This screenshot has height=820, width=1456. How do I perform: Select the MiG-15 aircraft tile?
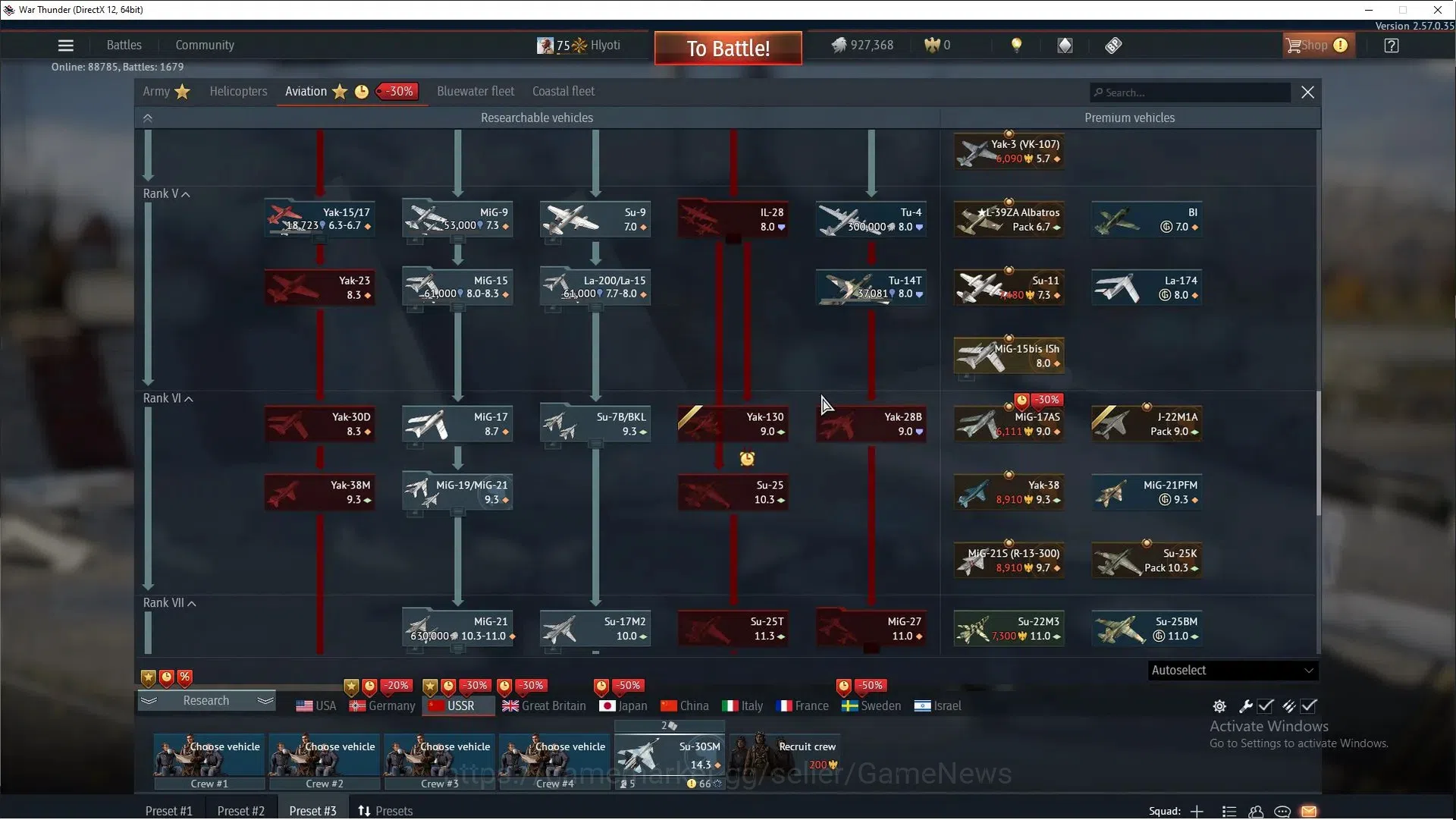pos(457,287)
